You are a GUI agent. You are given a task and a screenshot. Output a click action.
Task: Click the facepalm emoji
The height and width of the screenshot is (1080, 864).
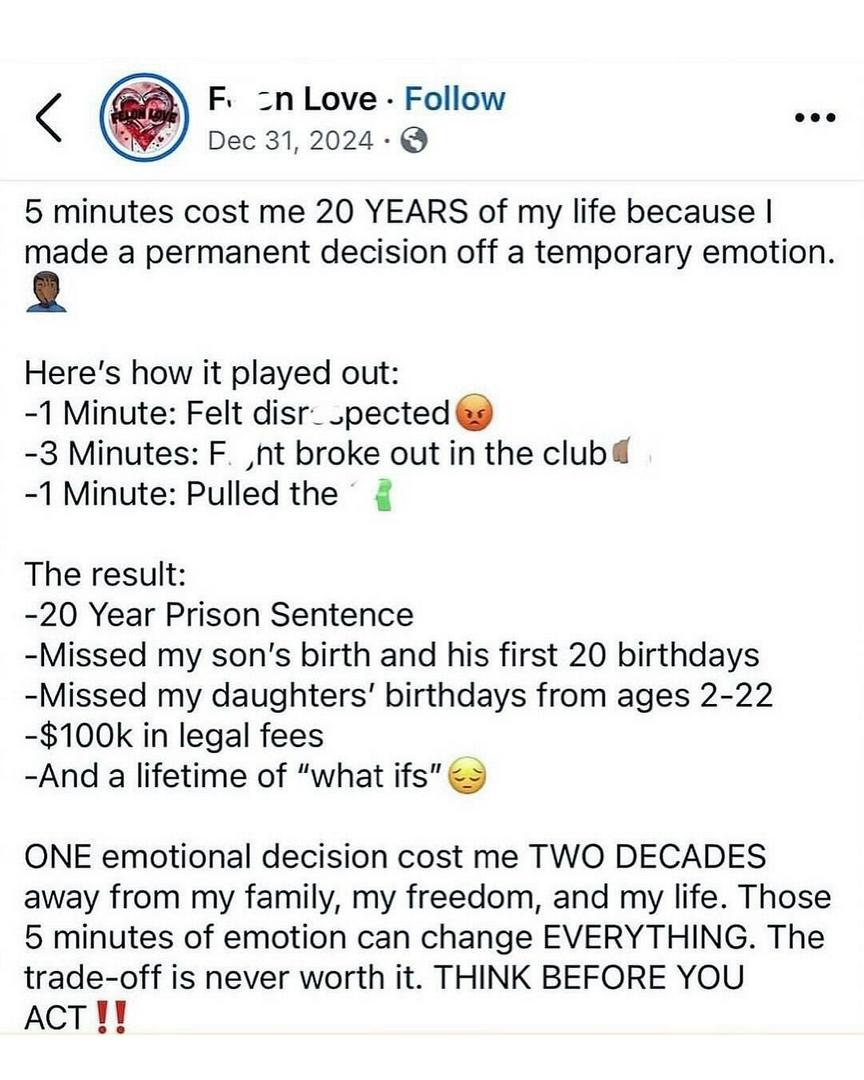point(45,292)
